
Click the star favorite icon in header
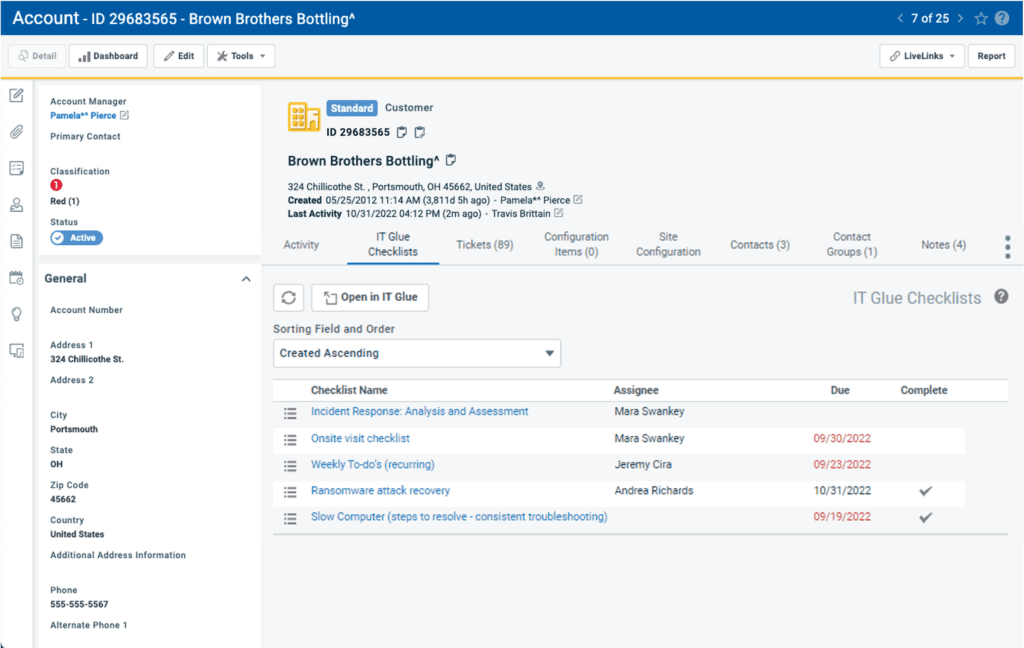[x=981, y=18]
